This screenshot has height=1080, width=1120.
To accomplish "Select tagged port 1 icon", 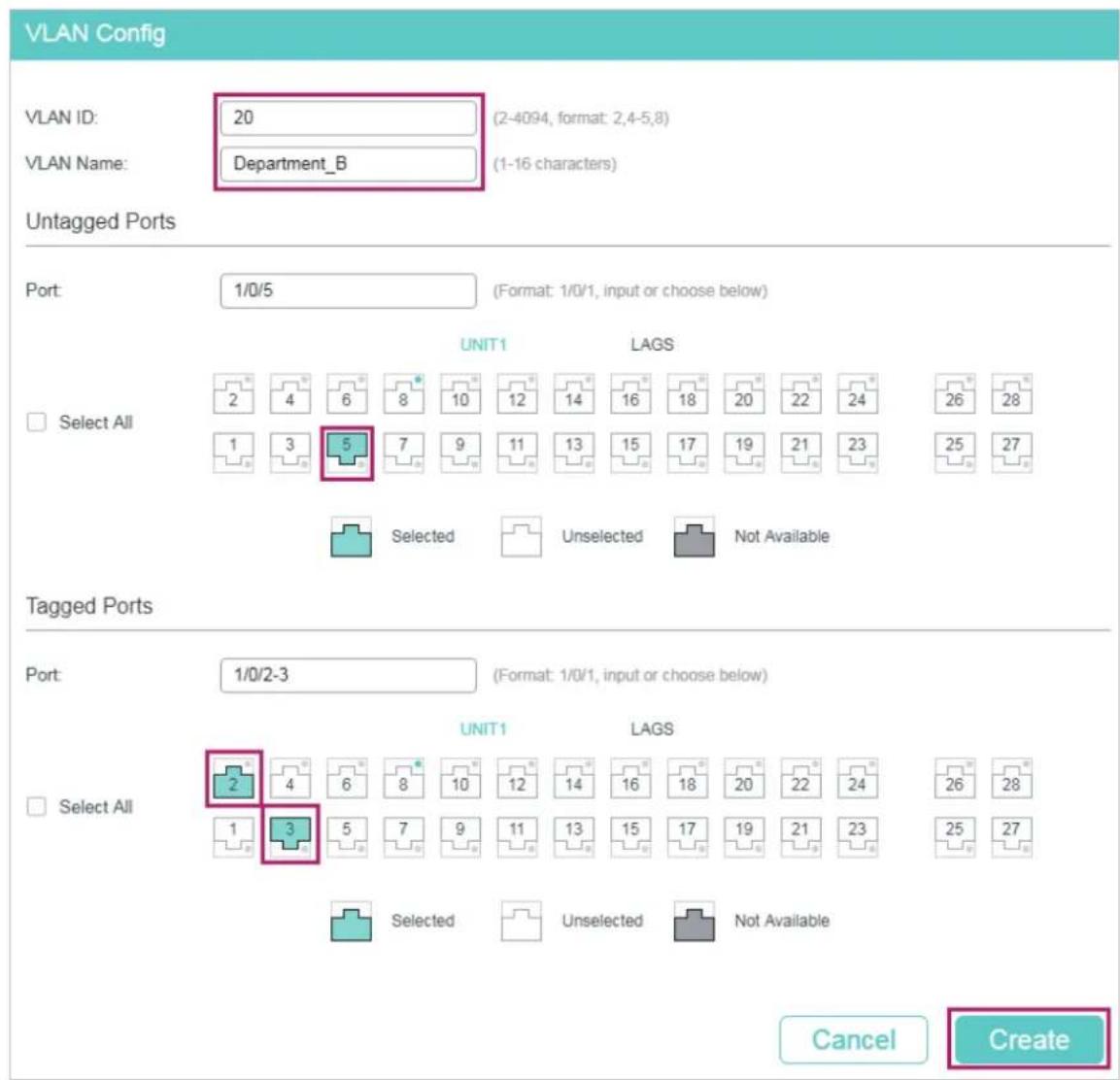I will pyautogui.click(x=233, y=837).
